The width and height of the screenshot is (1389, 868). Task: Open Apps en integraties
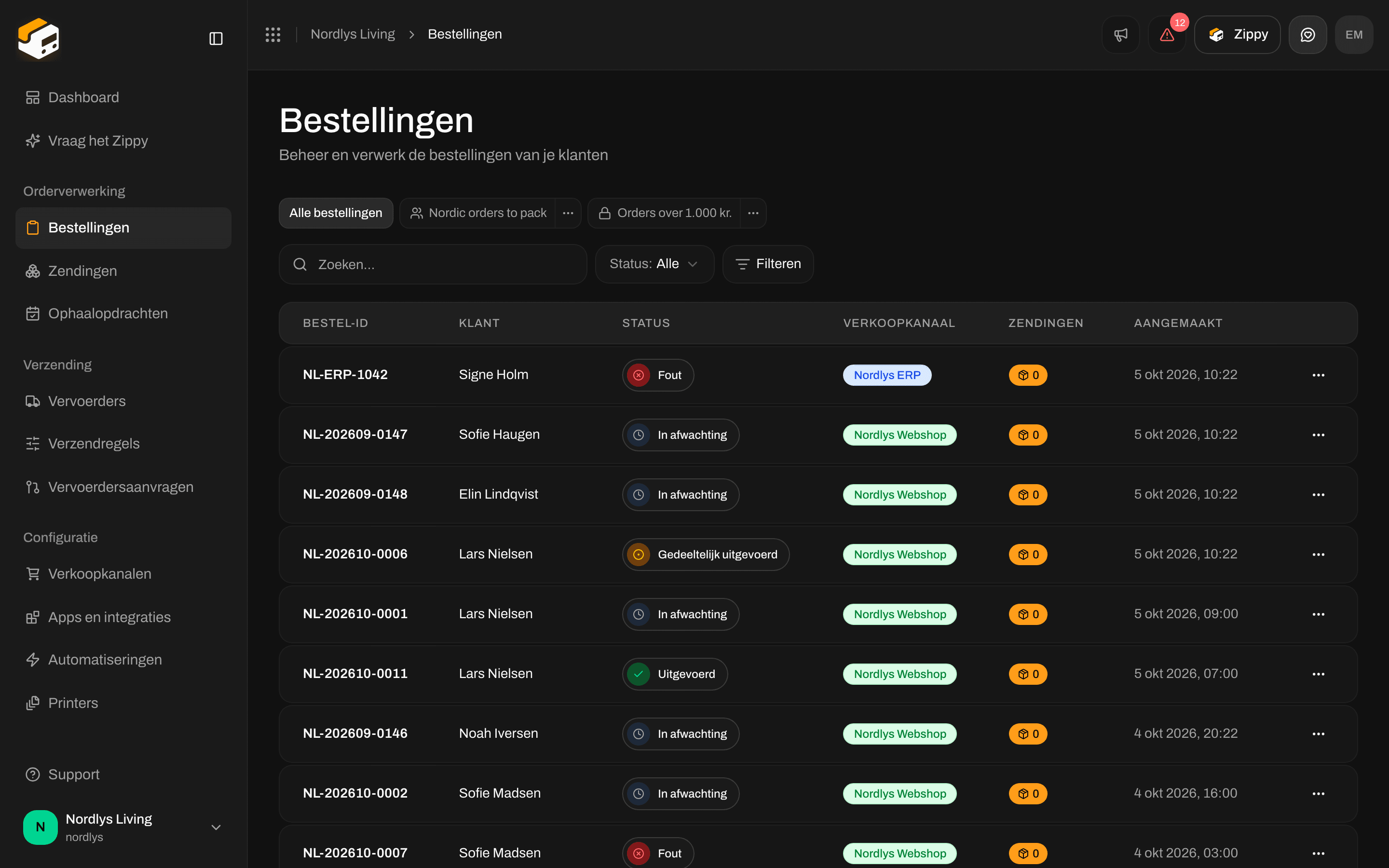point(123,617)
